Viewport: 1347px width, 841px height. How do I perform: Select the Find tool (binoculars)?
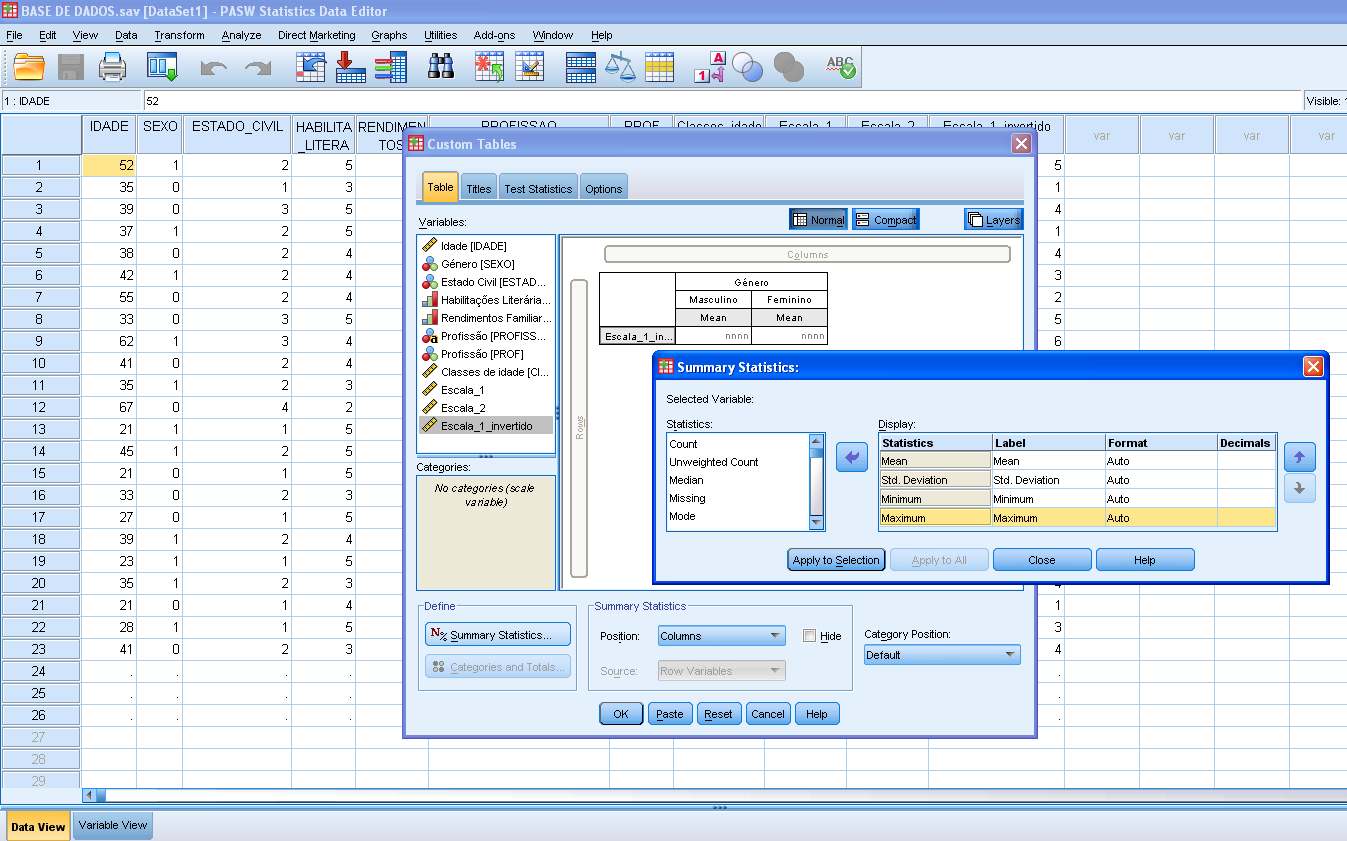[443, 66]
